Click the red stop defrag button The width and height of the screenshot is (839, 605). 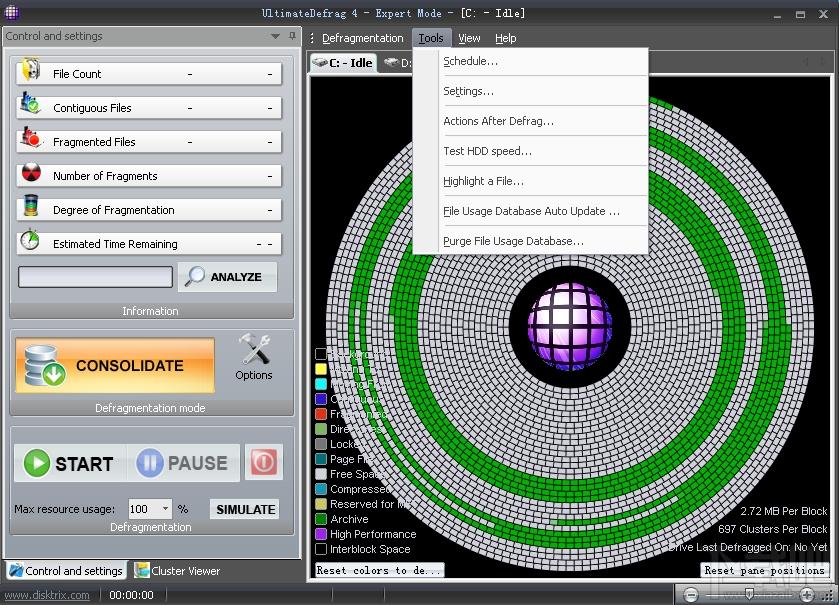tap(263, 462)
